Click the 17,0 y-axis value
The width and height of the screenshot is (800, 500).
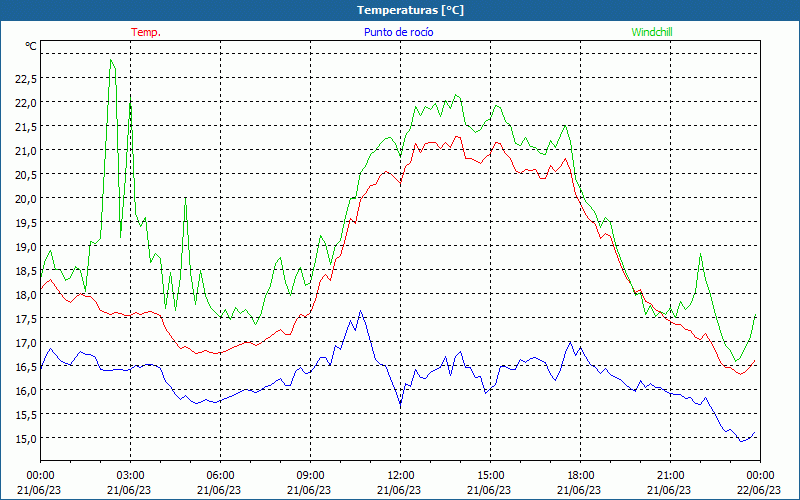(26, 342)
